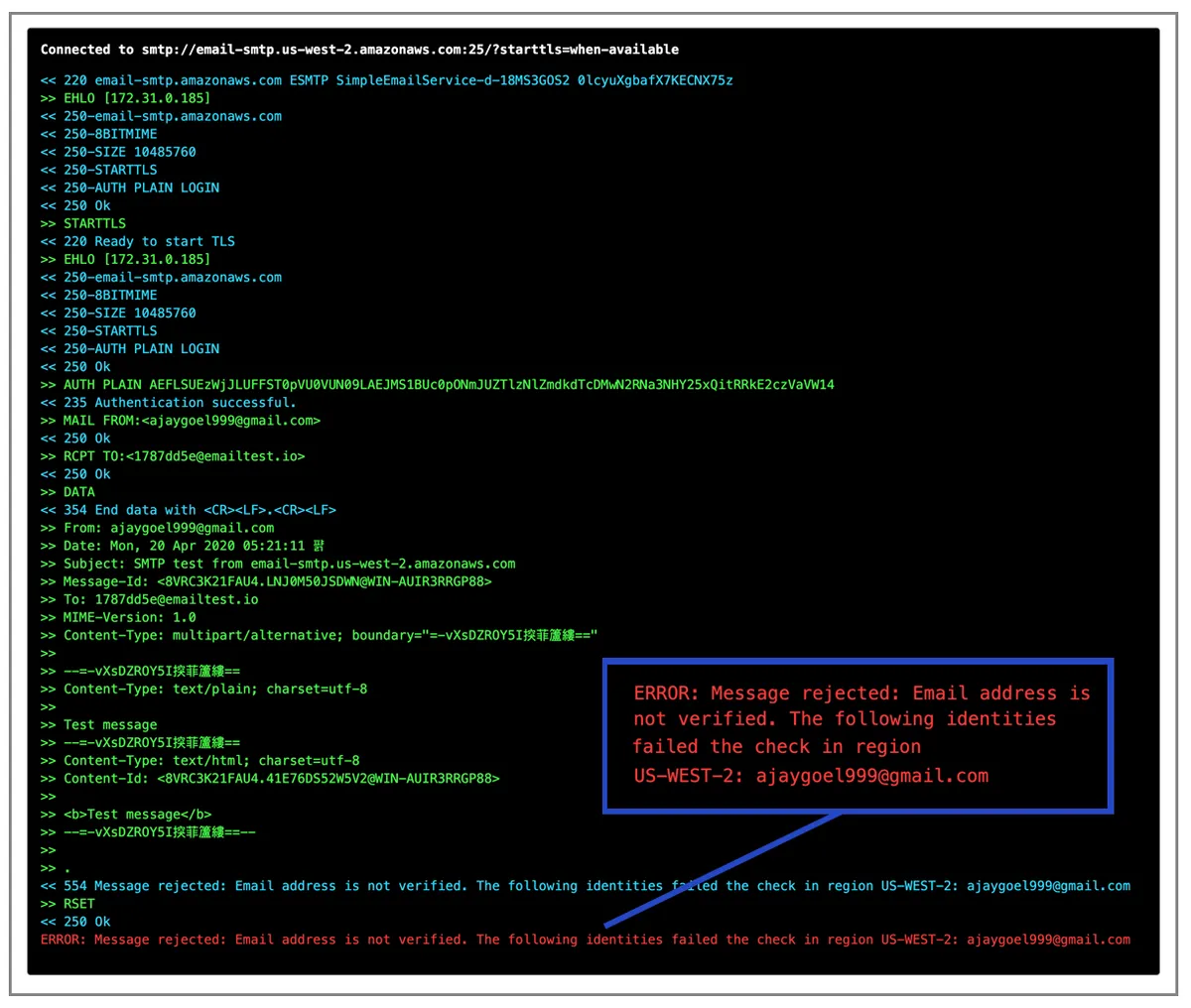The width and height of the screenshot is (1191, 1008).
Task: Click the '<< 554 Message rejected' server response line
Action: click(586, 885)
